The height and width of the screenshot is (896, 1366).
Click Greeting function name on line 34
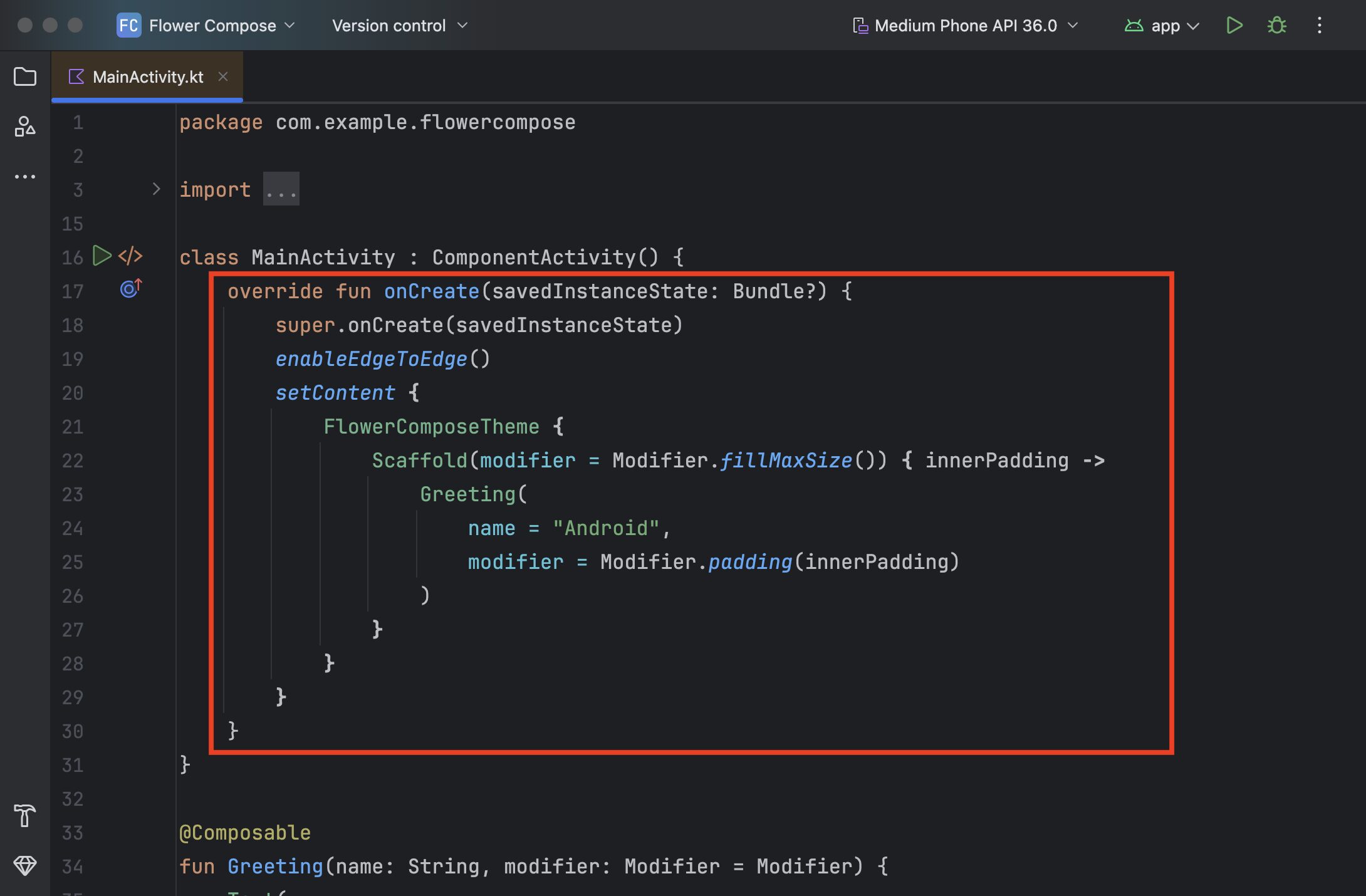click(x=275, y=867)
